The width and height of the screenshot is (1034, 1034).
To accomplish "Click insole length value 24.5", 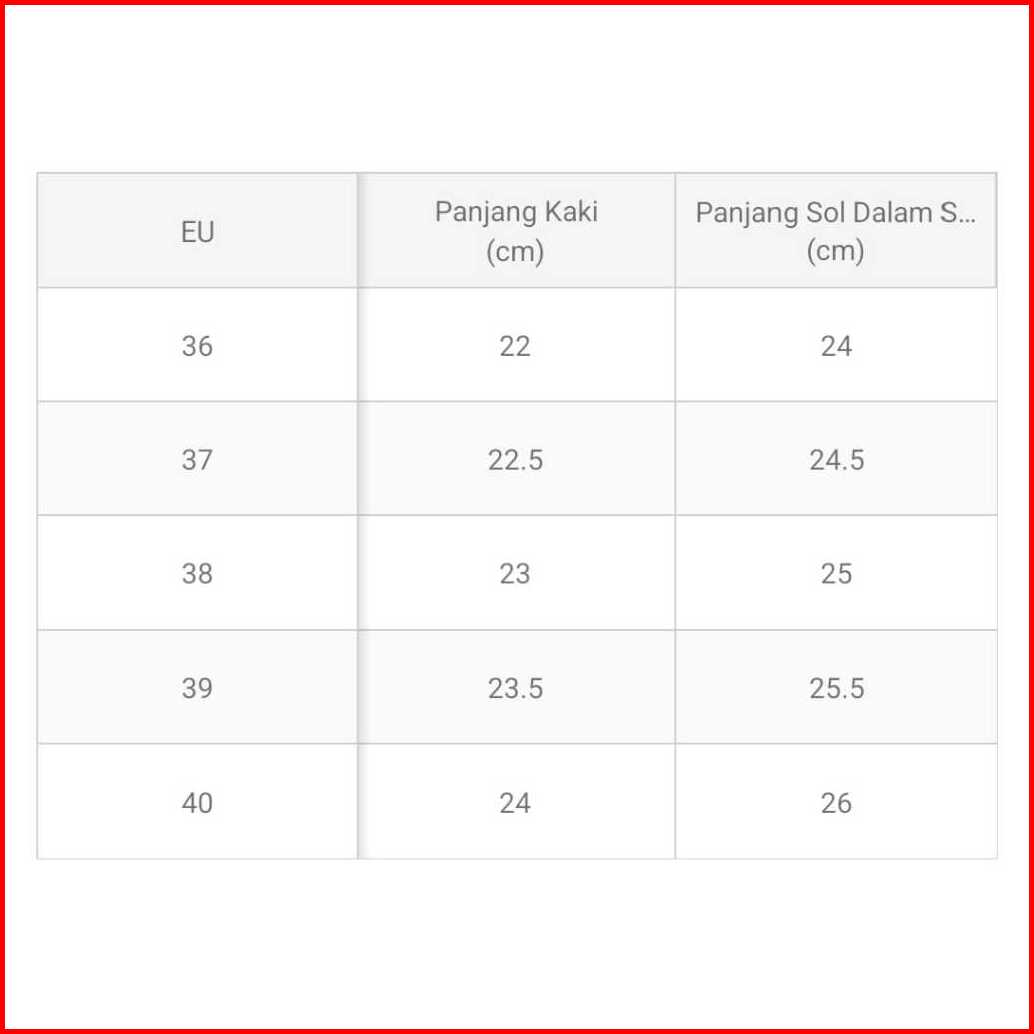I will point(836,460).
